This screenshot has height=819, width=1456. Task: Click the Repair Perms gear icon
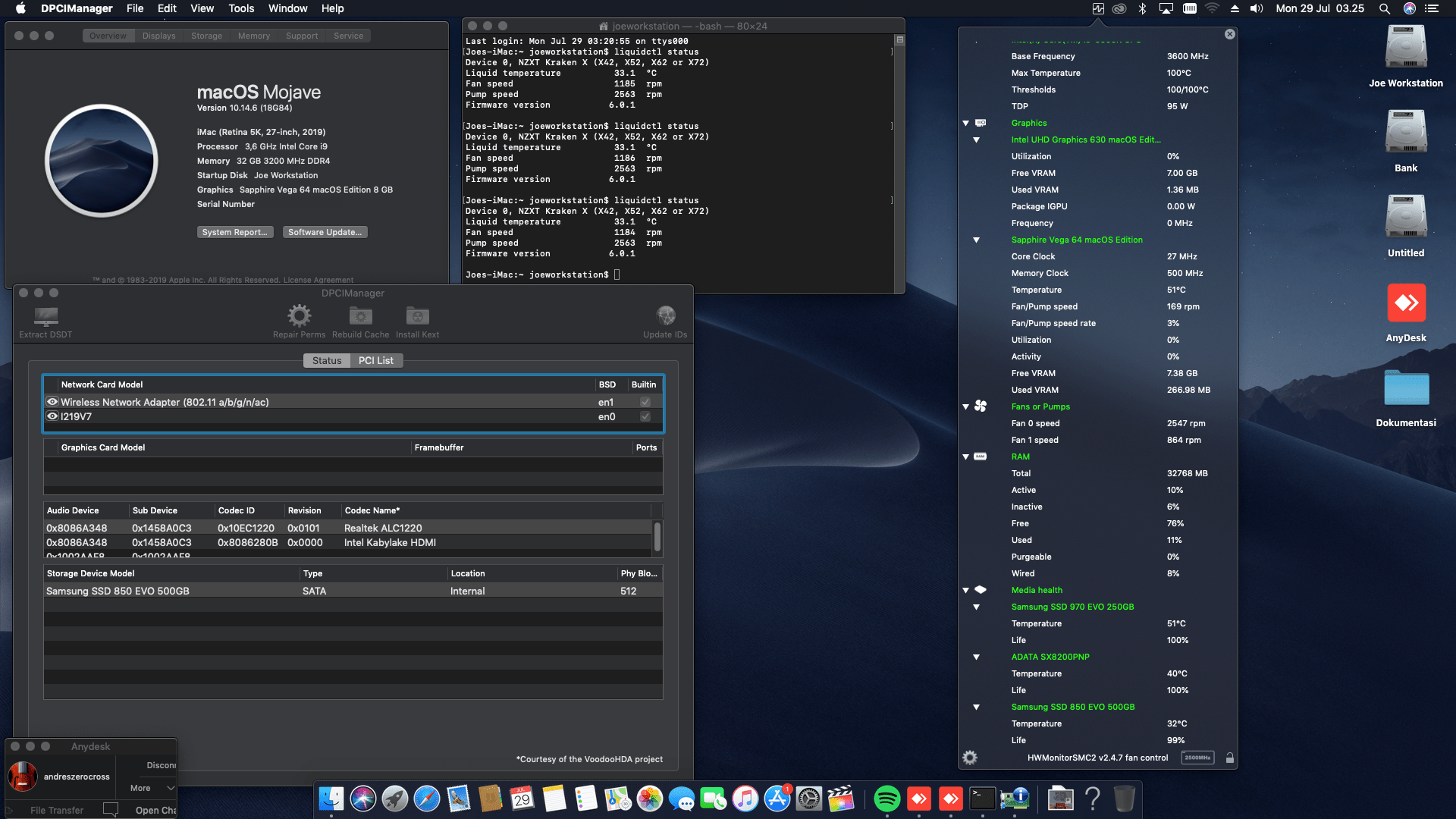pyautogui.click(x=299, y=315)
